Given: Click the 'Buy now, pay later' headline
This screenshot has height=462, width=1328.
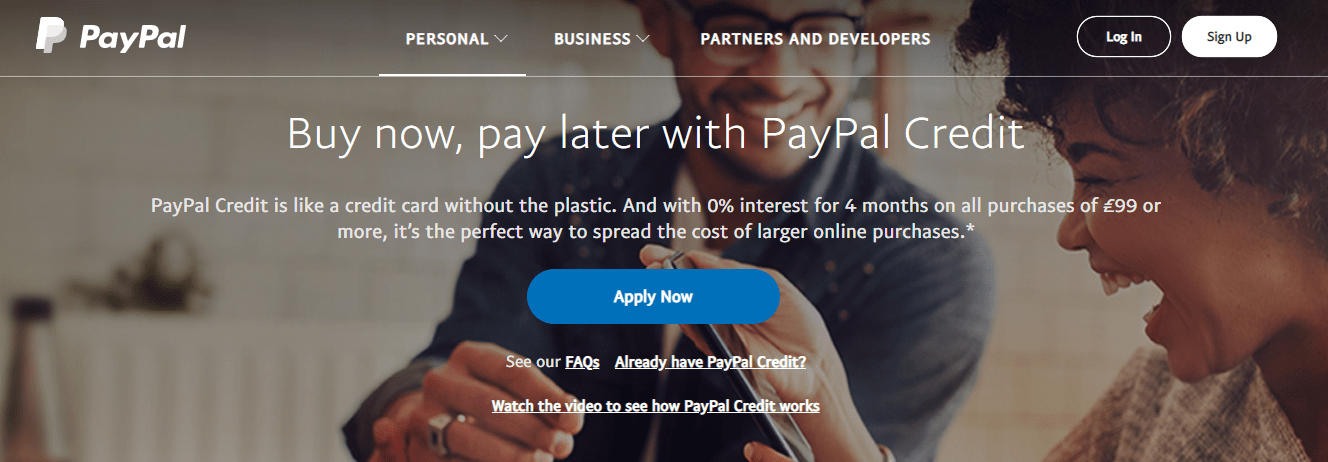Looking at the screenshot, I should pos(656,134).
